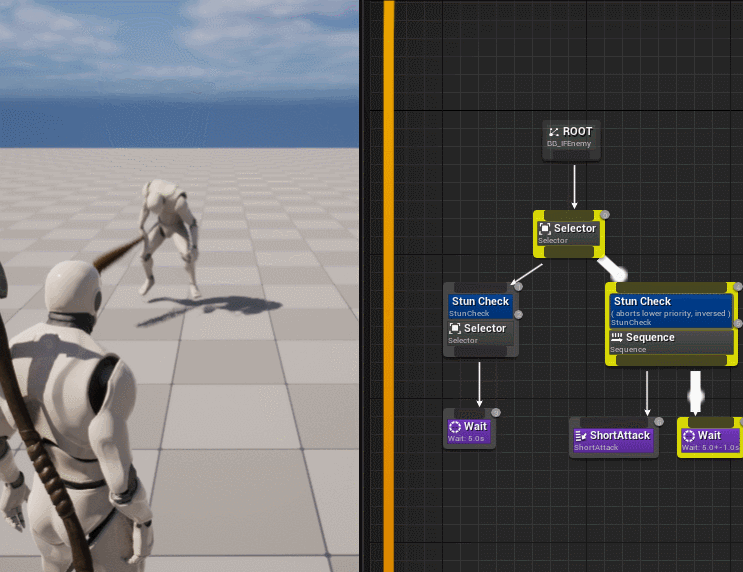Click the BB_IFEnemy blackboard label

tap(569, 144)
